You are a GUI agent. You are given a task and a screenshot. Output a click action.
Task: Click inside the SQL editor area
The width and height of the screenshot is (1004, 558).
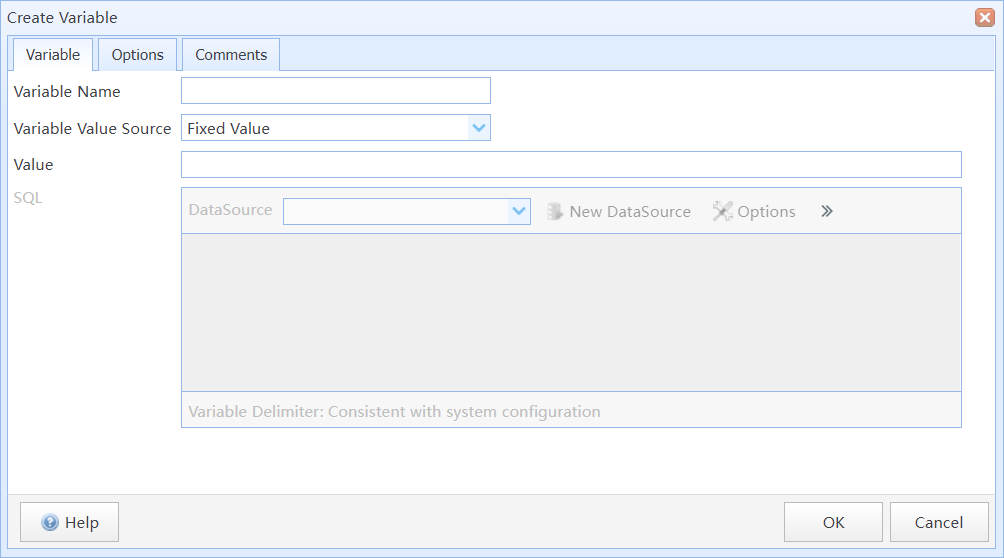tap(571, 313)
